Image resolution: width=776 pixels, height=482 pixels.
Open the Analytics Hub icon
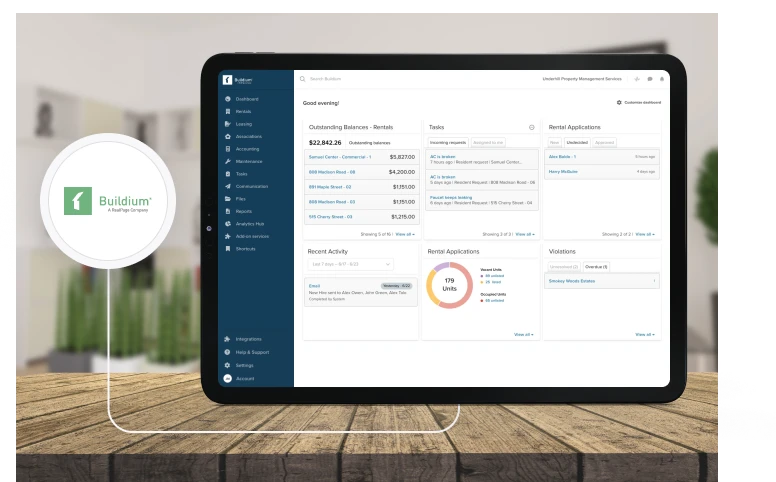(x=228, y=224)
